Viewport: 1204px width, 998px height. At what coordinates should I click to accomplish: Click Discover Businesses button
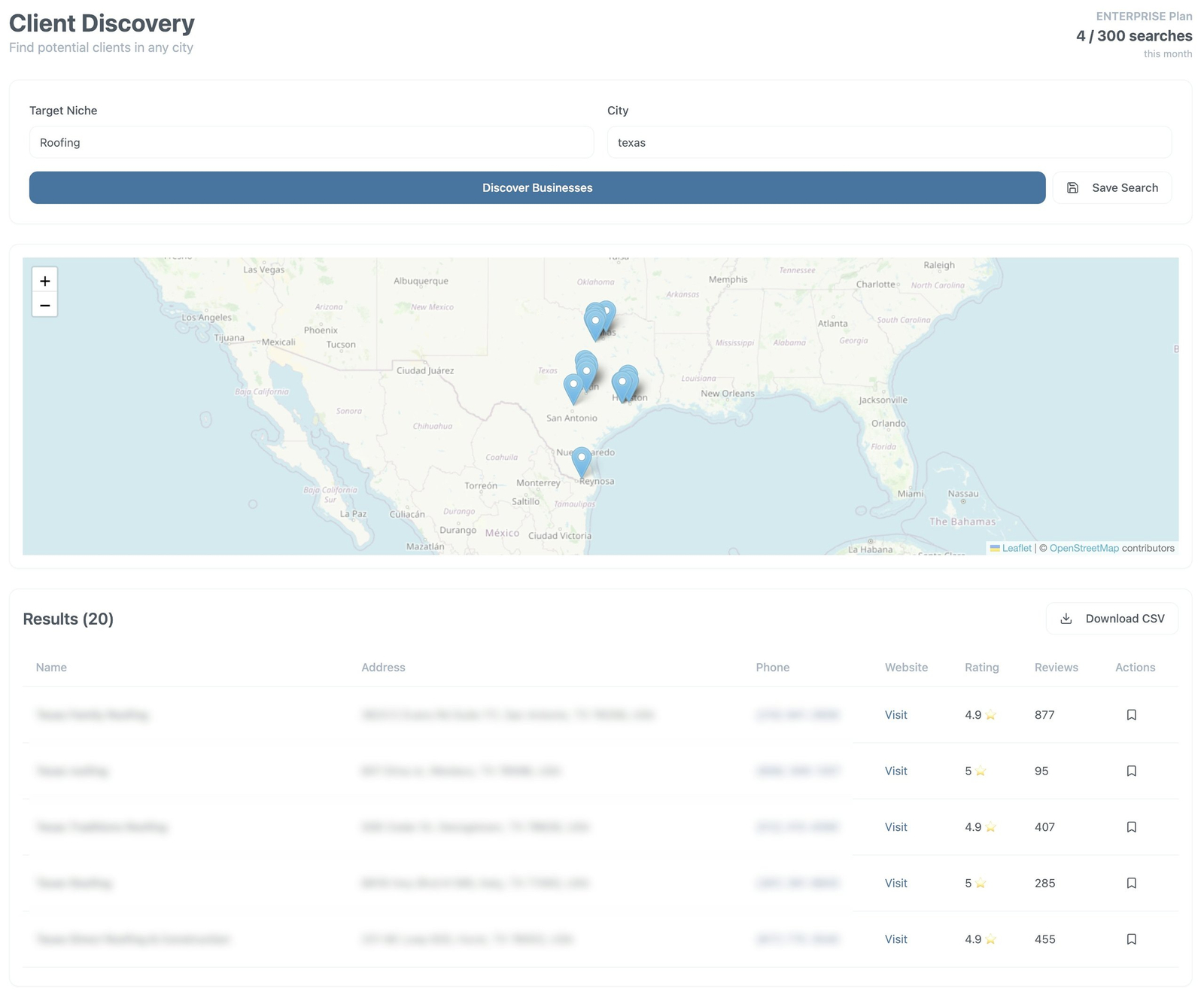click(537, 188)
